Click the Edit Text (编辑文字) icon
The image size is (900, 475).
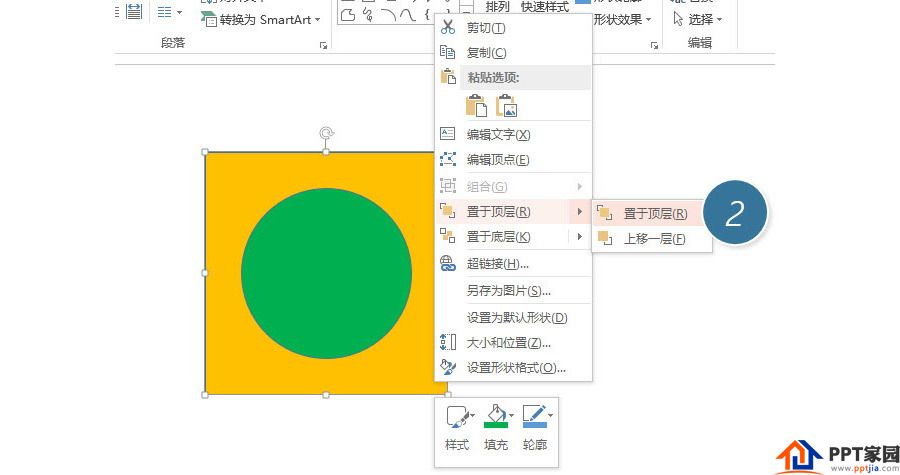(448, 134)
